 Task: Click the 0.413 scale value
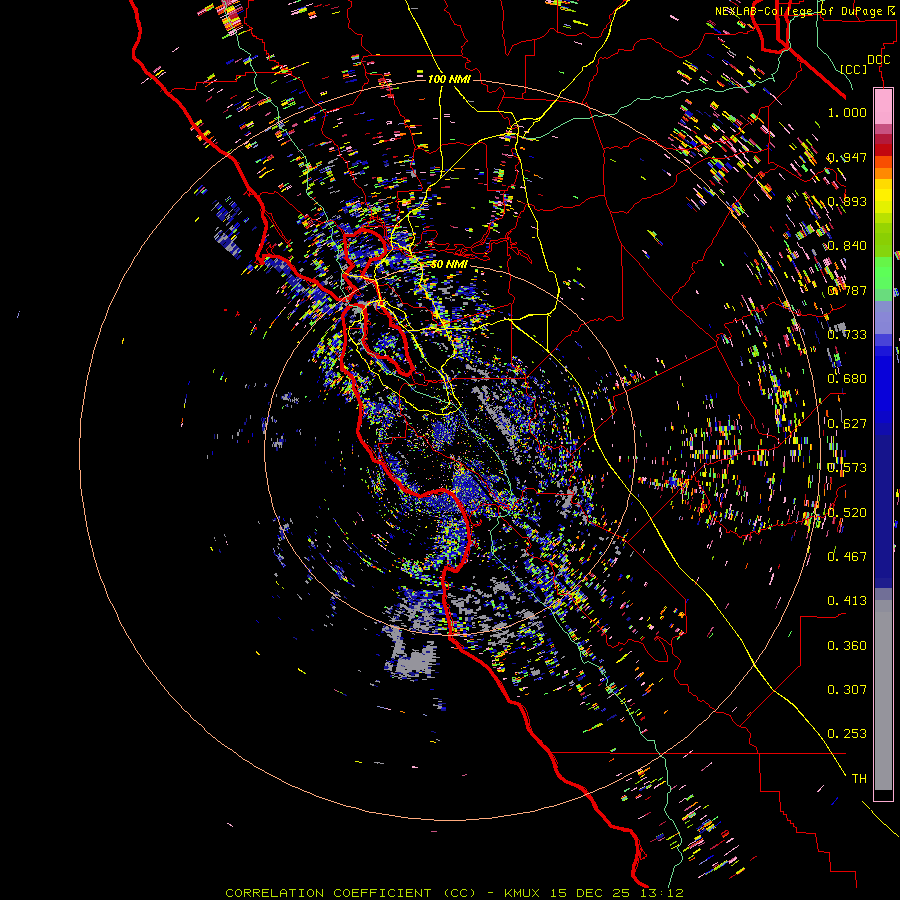click(x=847, y=601)
